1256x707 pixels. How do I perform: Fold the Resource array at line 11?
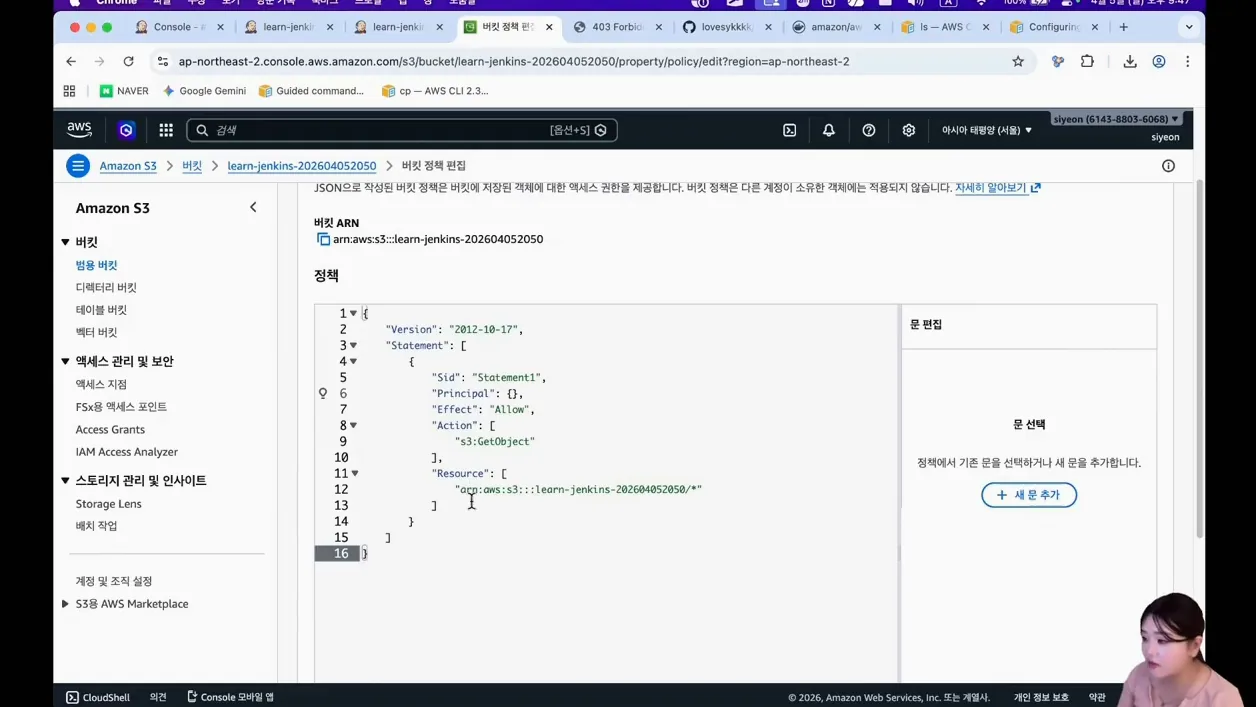(354, 473)
